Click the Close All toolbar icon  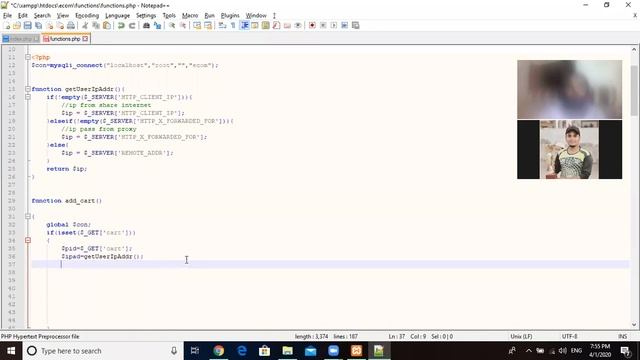pos(60,25)
